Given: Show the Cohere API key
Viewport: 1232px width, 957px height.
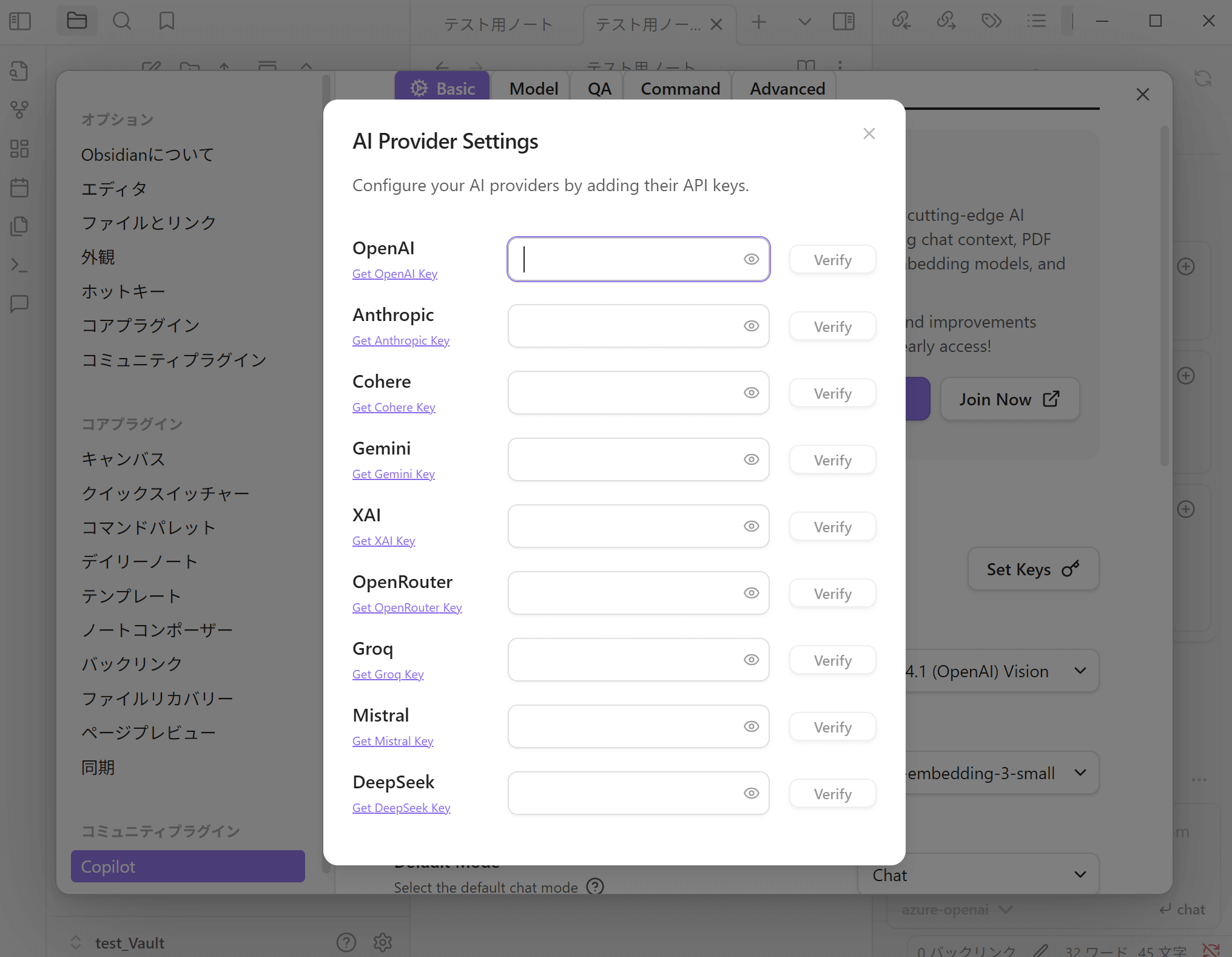Looking at the screenshot, I should click(752, 393).
